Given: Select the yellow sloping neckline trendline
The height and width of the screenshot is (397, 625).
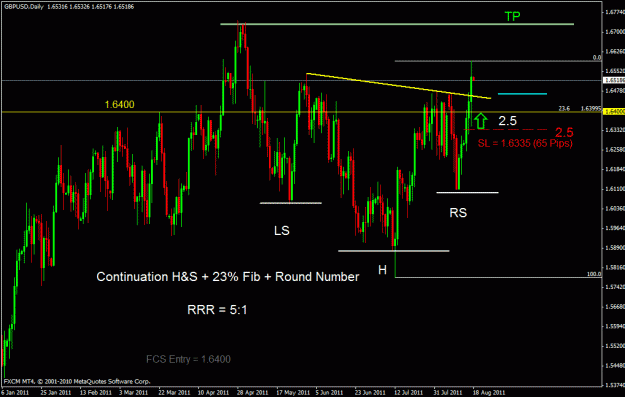Looking at the screenshot, I should [x=399, y=86].
